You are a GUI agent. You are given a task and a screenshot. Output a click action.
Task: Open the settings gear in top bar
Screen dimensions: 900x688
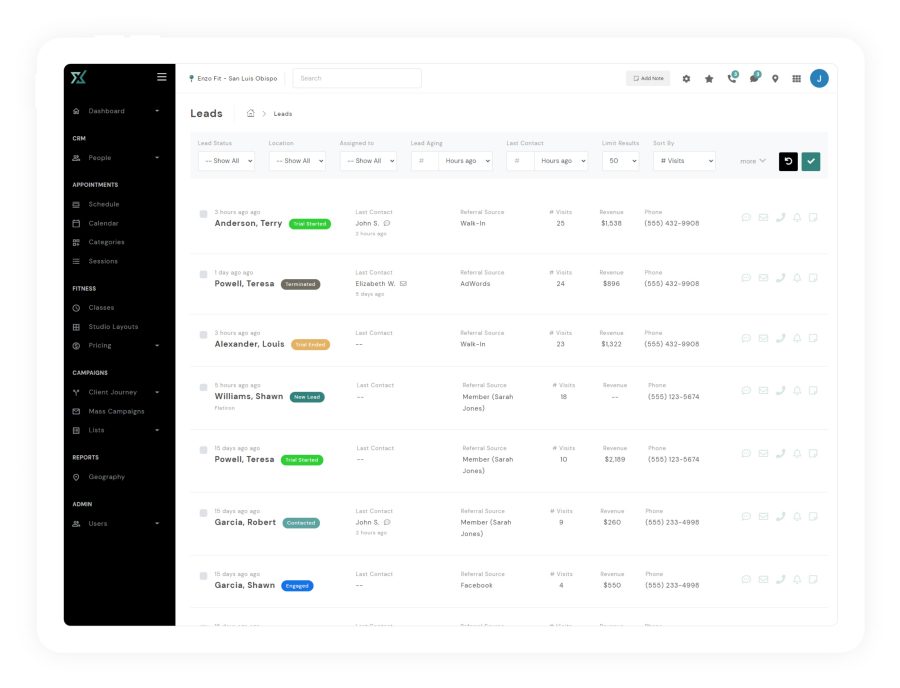click(686, 78)
